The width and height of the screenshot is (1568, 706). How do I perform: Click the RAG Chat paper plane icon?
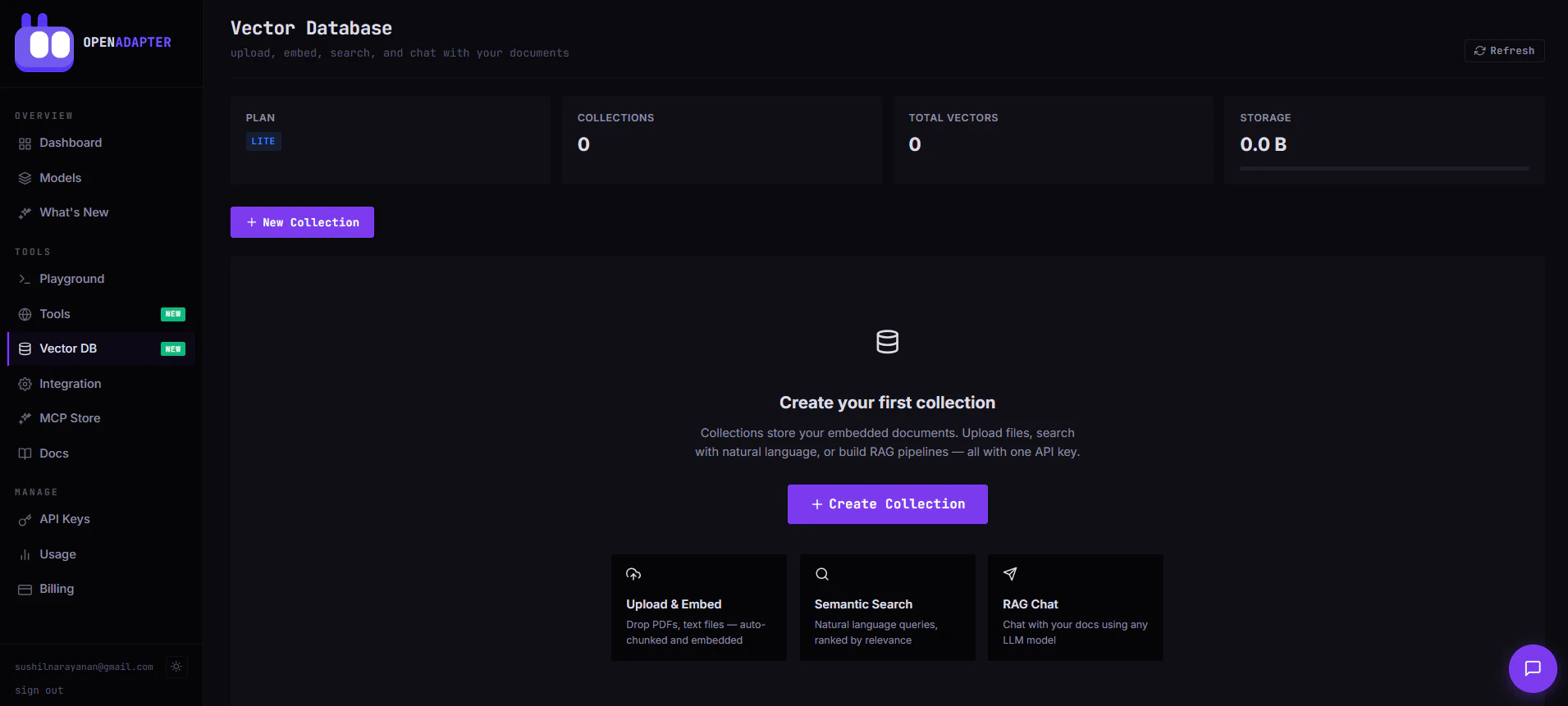click(x=1010, y=574)
